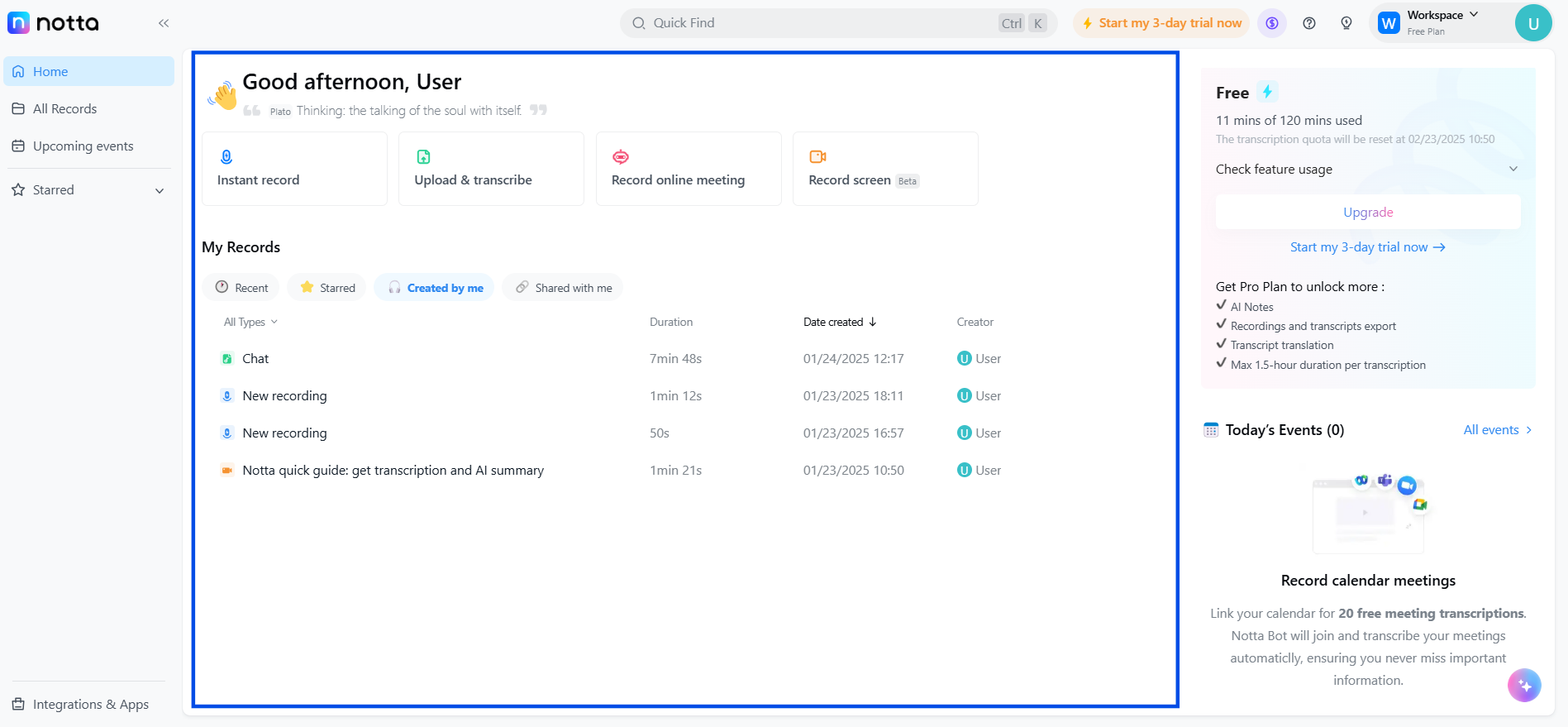The image size is (1568, 727).
Task: Click the link icon in Shared with me
Action: [522, 287]
